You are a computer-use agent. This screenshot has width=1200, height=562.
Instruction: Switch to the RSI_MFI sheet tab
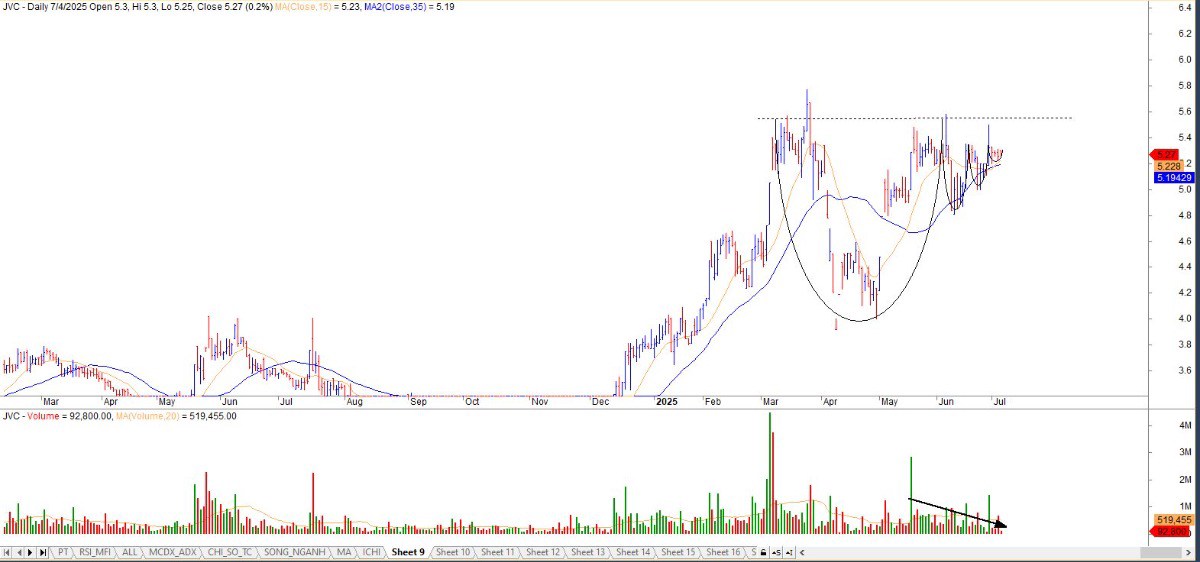(x=96, y=552)
